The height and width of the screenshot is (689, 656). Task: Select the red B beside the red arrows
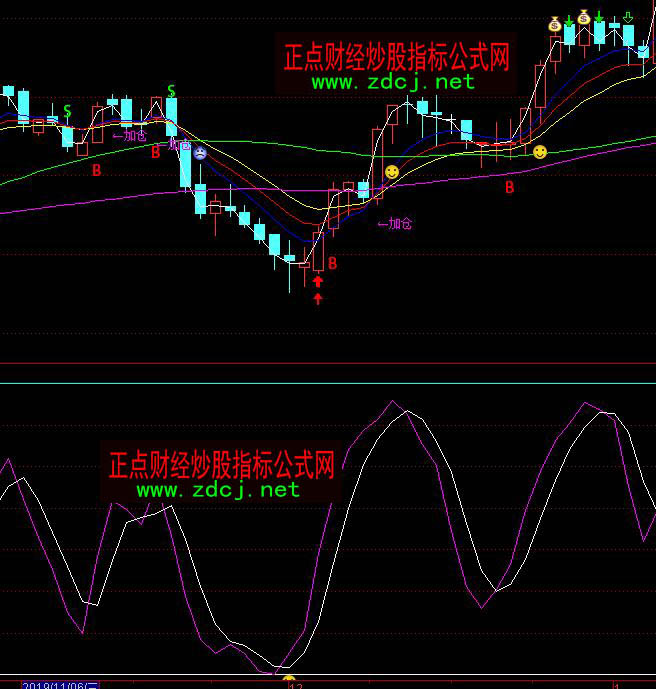(333, 264)
